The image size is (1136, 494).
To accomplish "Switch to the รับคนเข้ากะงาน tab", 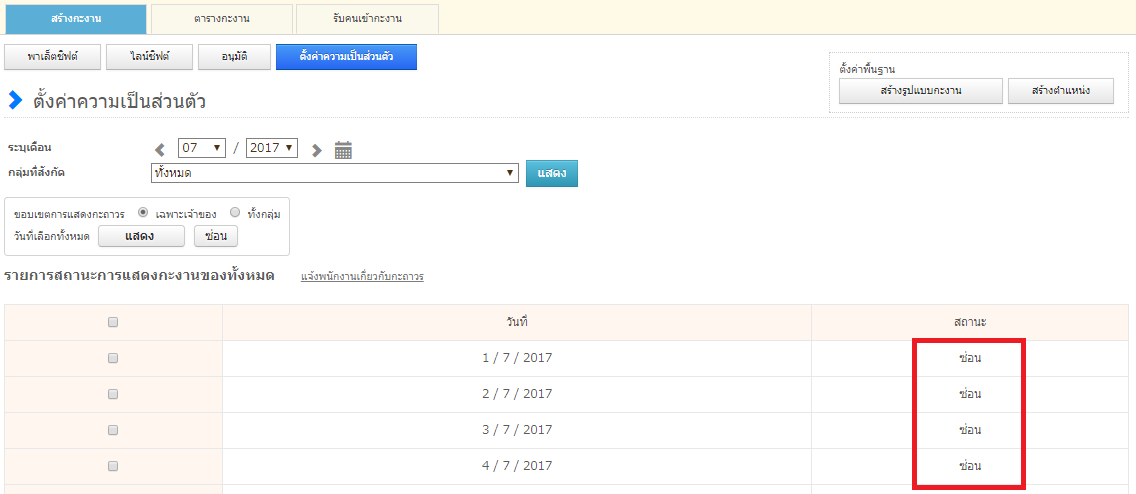I will [x=367, y=19].
